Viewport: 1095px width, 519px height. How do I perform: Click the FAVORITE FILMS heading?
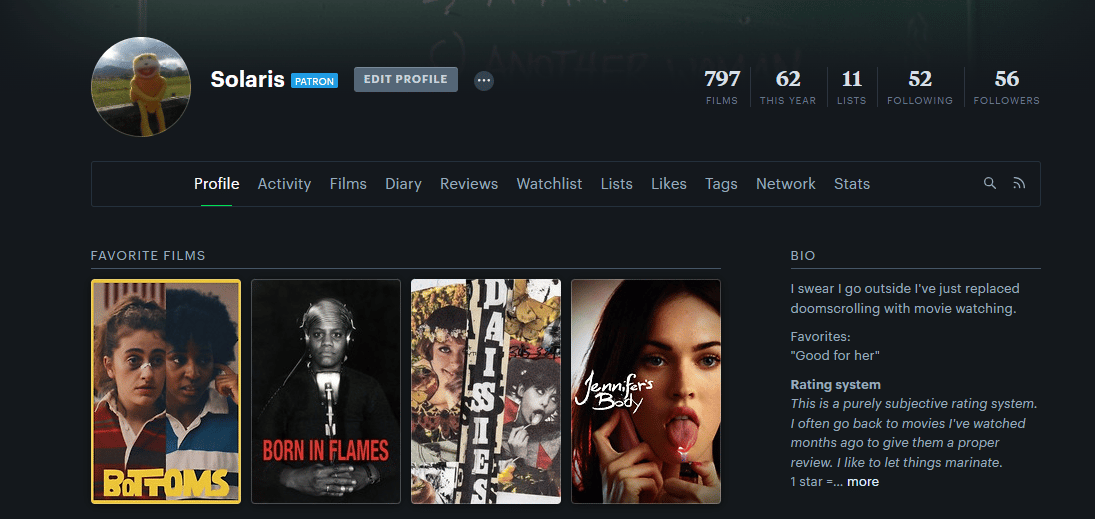tap(148, 256)
